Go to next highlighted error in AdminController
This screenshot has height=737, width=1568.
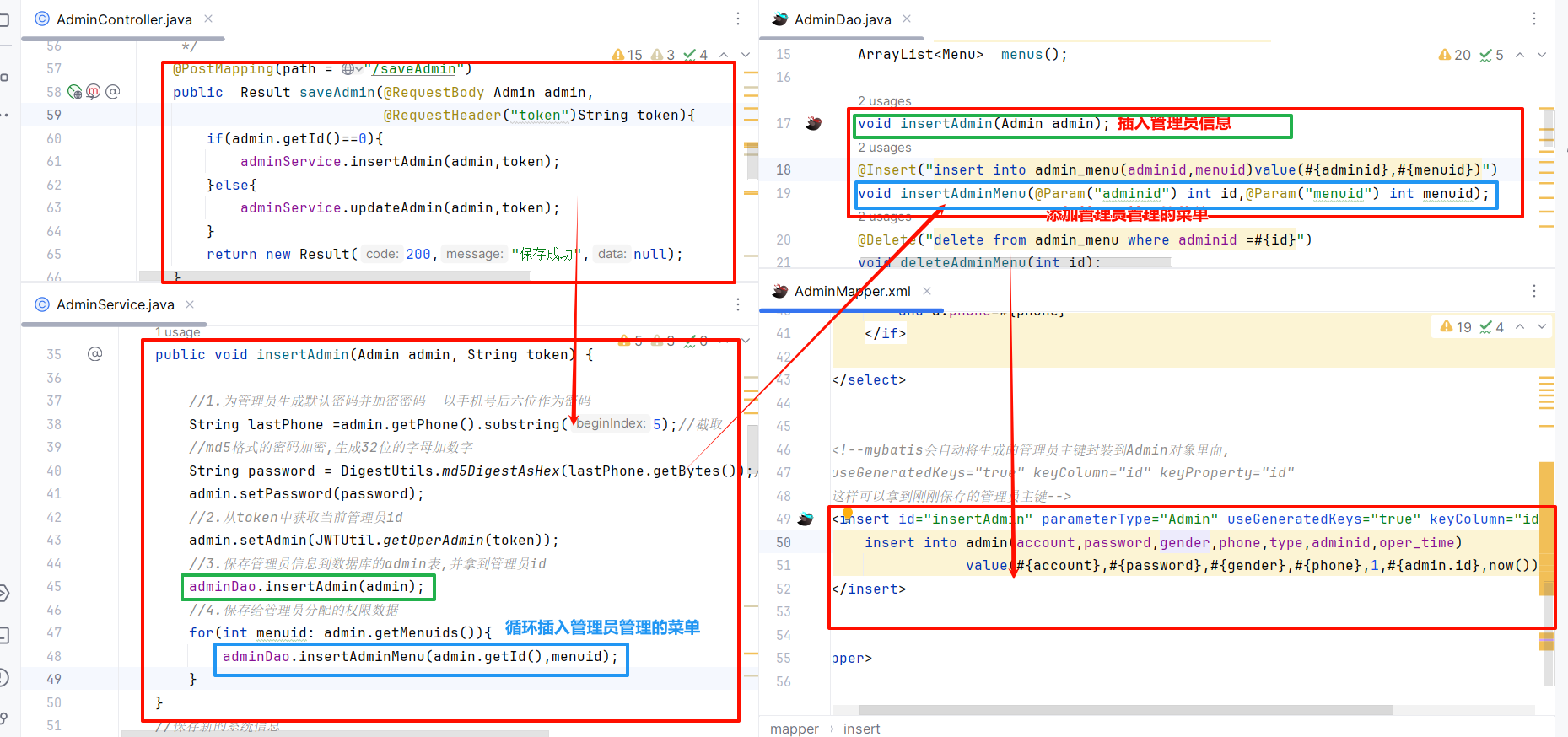point(746,55)
